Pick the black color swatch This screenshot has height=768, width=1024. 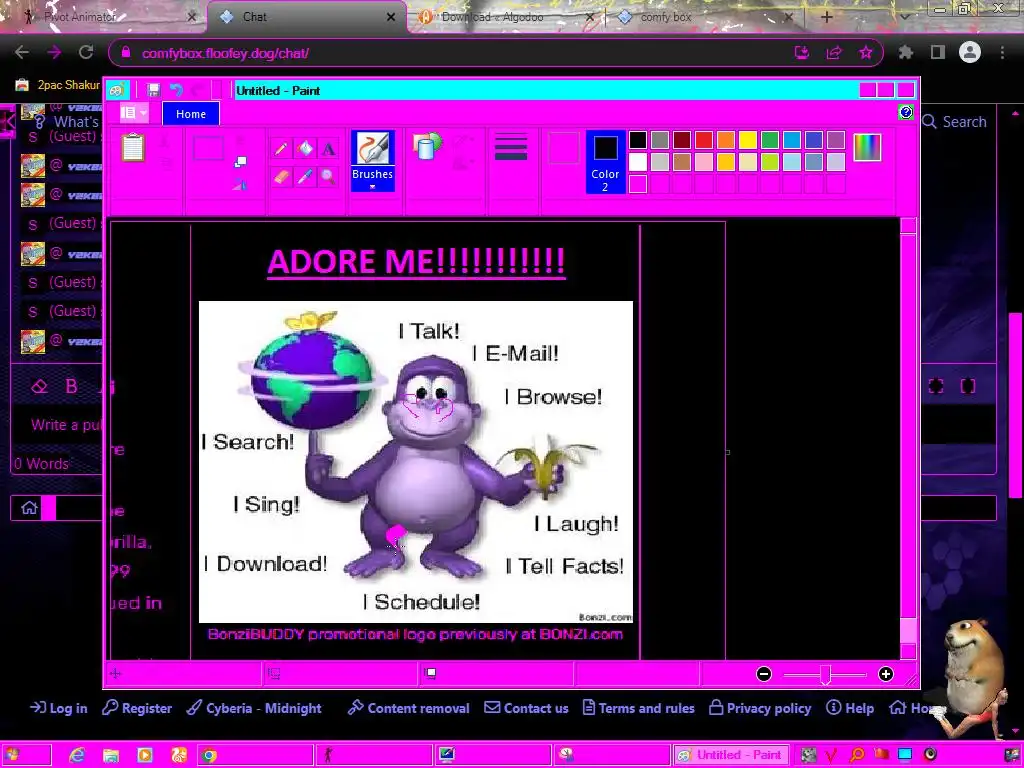pos(638,140)
